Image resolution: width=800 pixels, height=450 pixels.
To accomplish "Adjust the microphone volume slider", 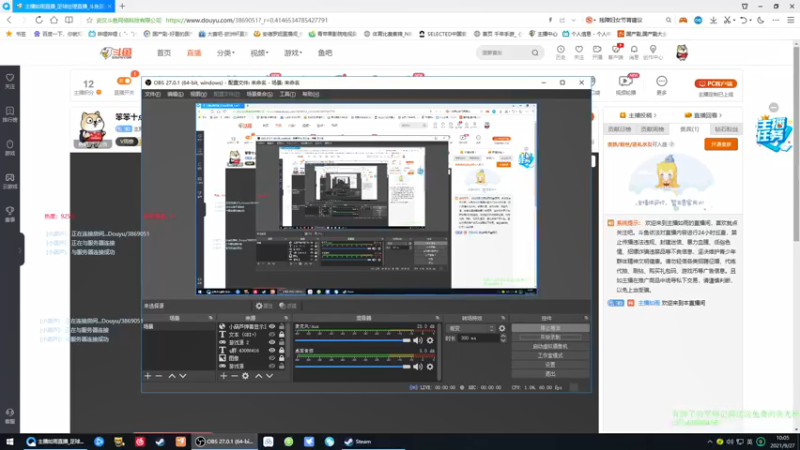I will pos(353,340).
